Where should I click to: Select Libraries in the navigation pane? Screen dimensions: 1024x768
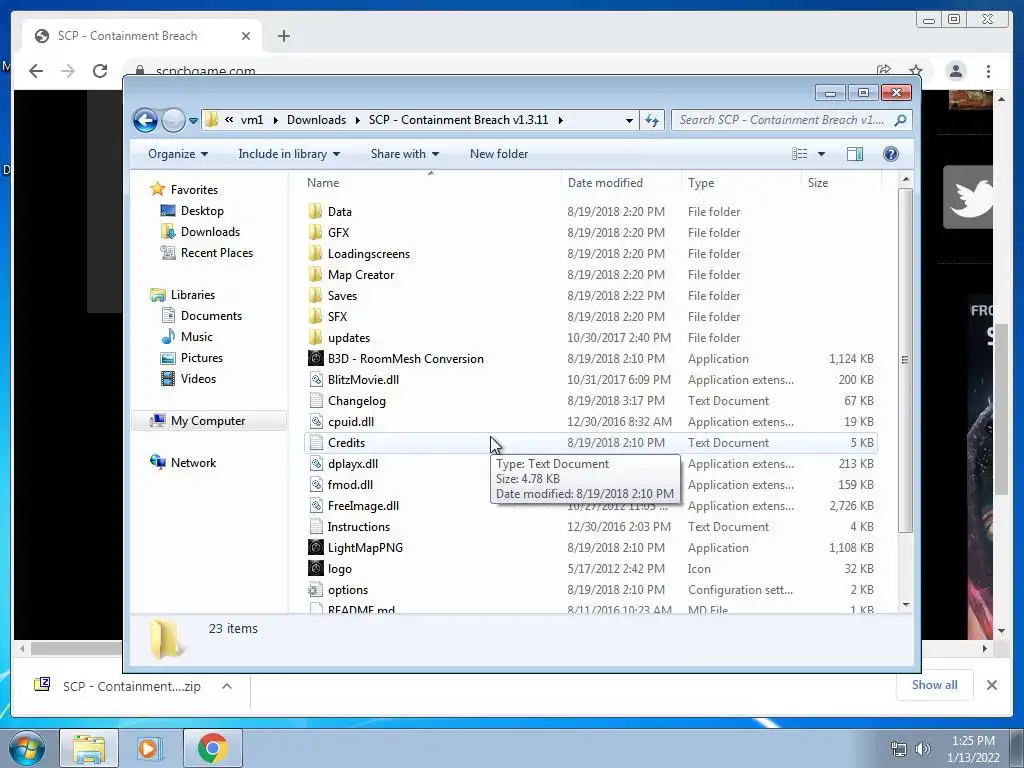[x=193, y=295]
